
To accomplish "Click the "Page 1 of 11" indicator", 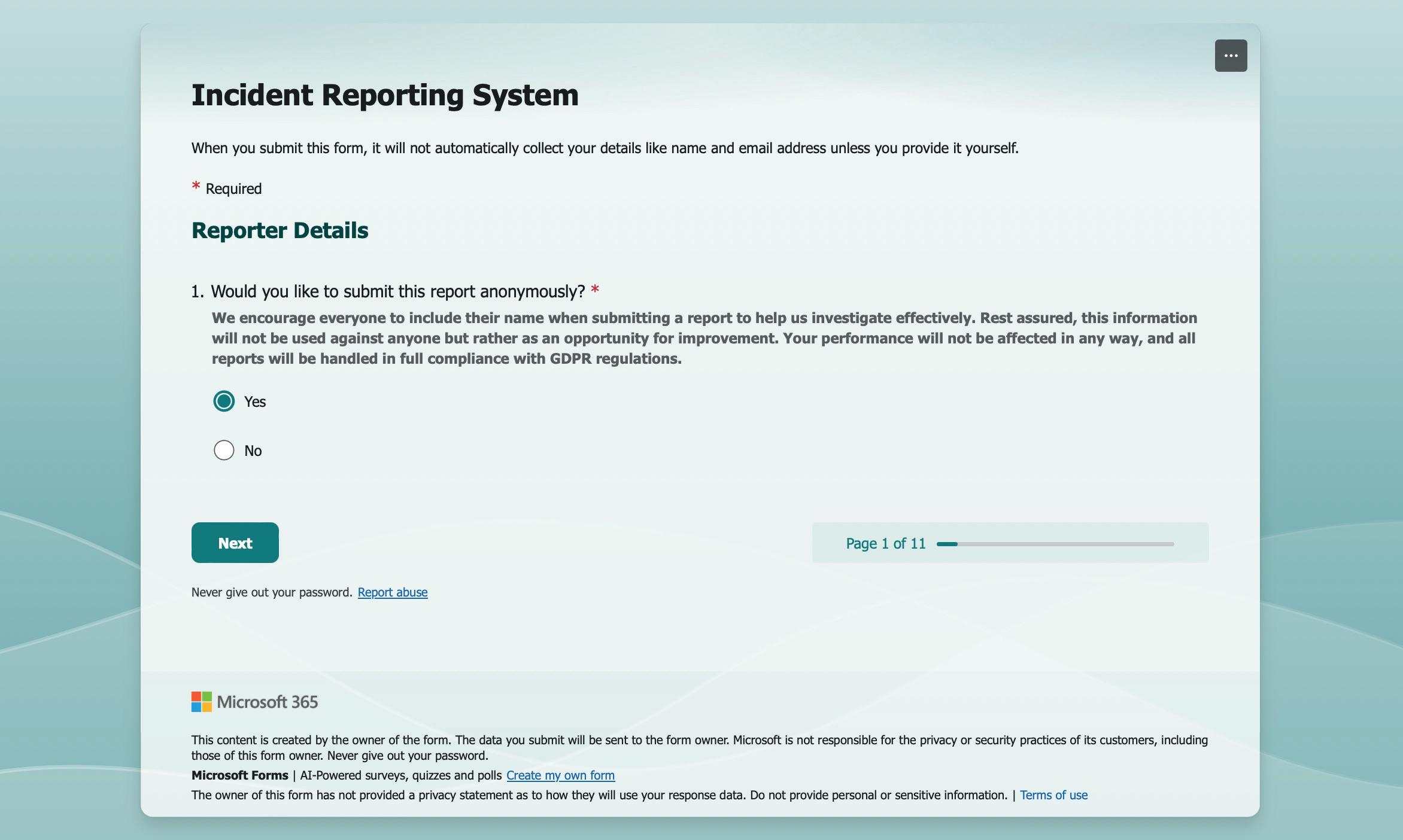I will click(885, 543).
